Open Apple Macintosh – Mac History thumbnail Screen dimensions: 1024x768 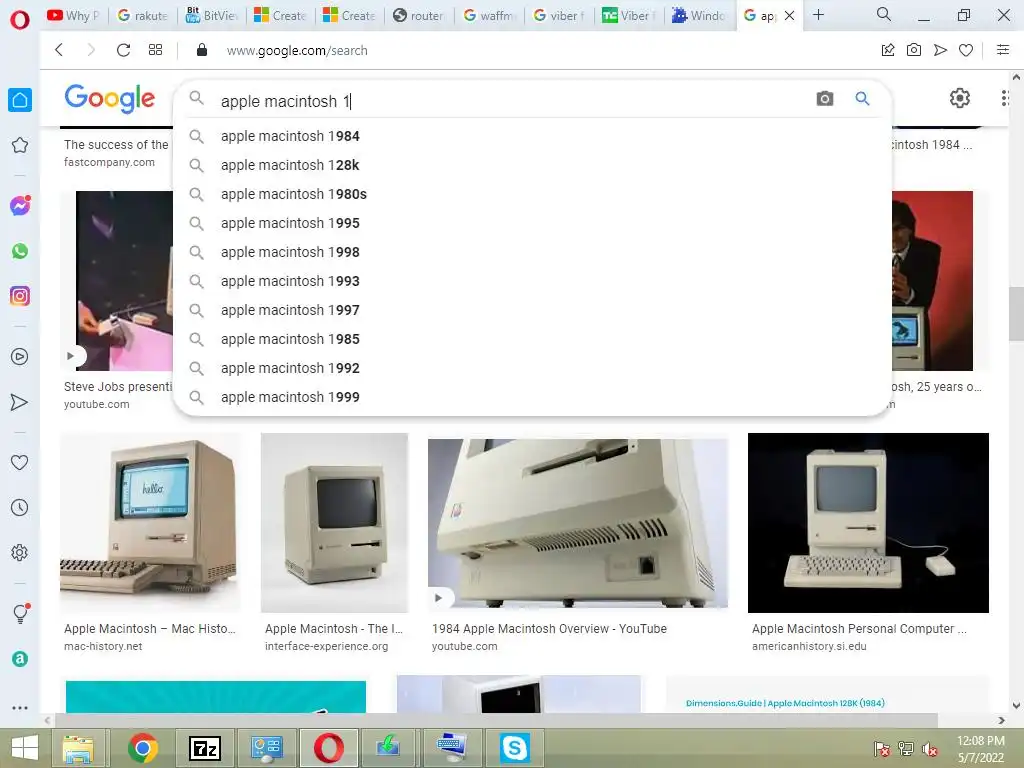(150, 522)
